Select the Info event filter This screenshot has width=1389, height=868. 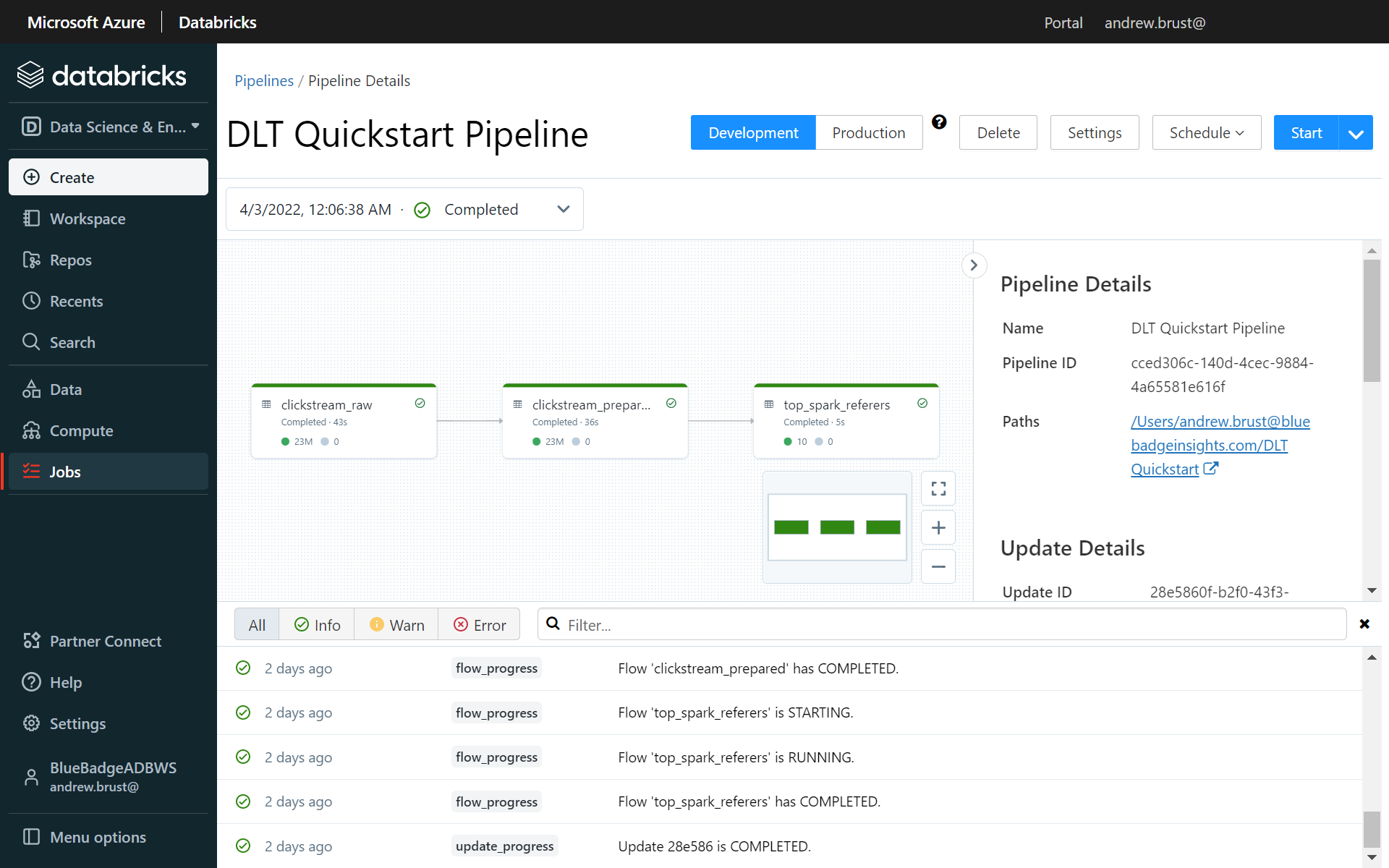click(x=317, y=625)
